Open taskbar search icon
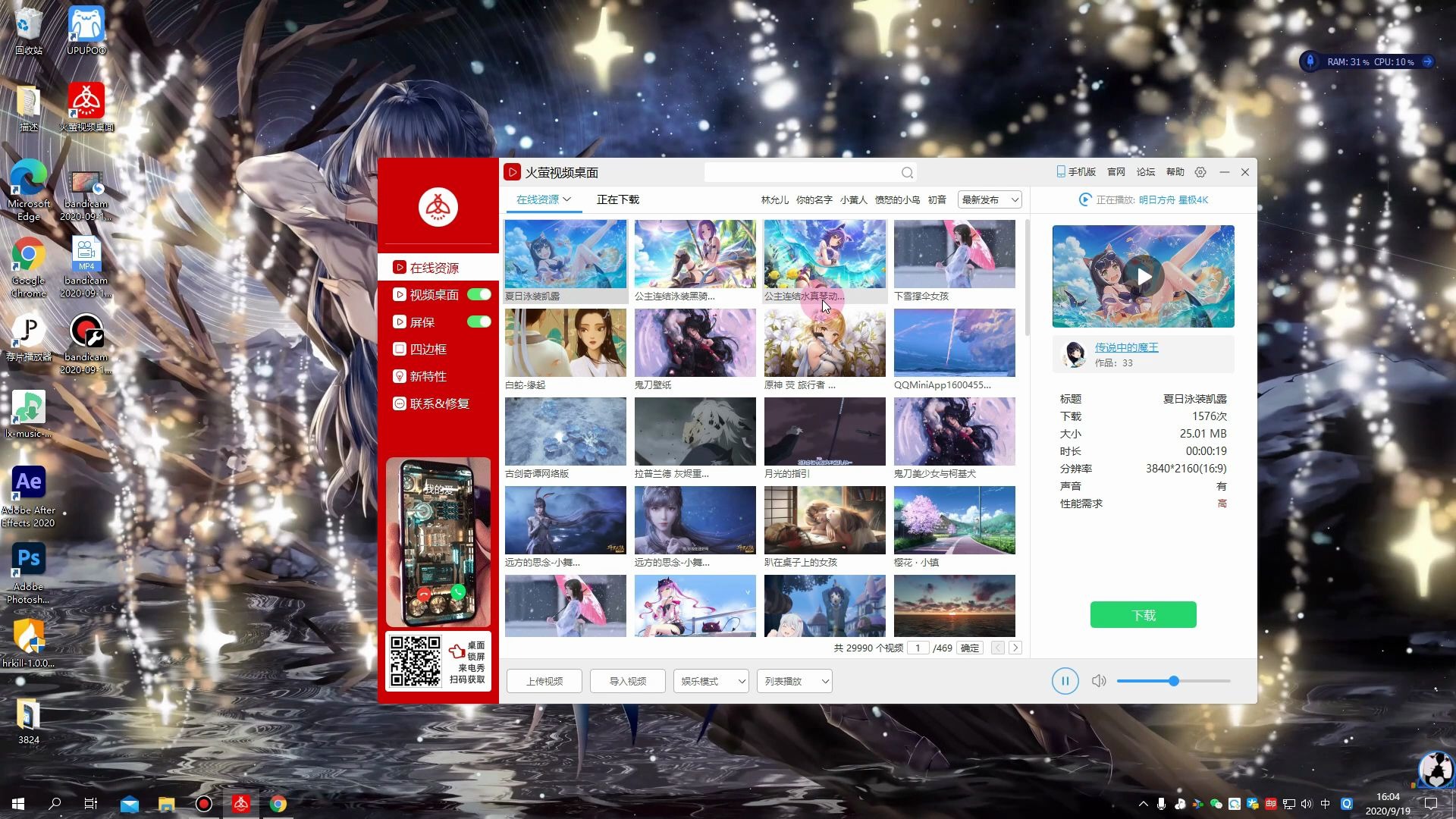Screen dimensions: 1456x819 [x=55, y=804]
